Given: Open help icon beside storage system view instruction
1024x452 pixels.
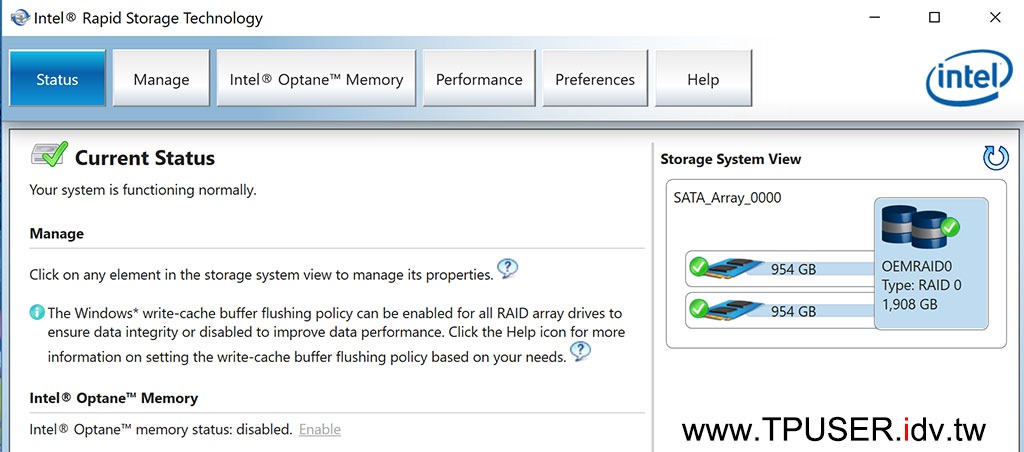Looking at the screenshot, I should point(508,270).
